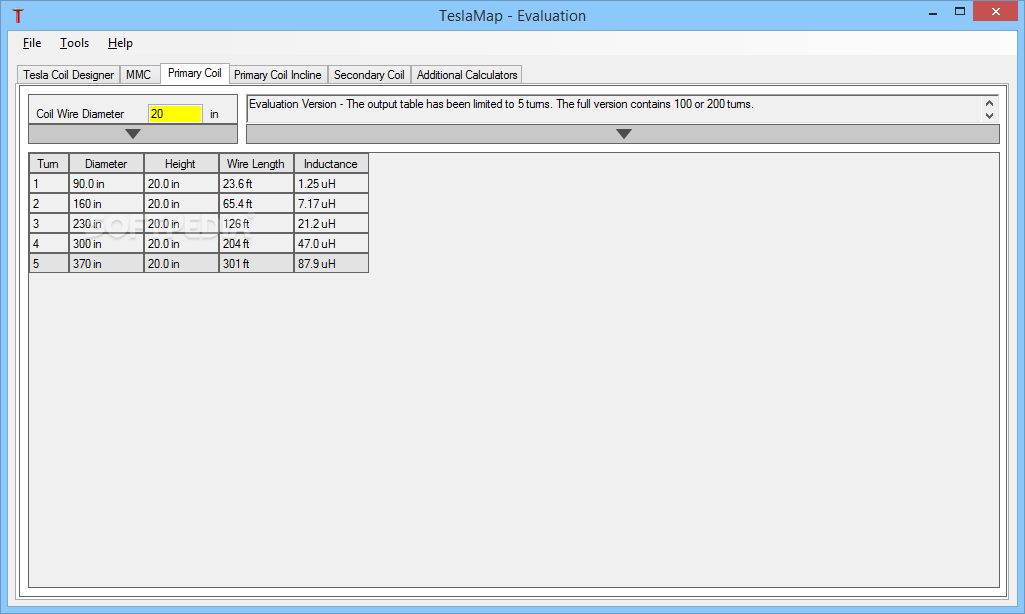Open the Help menu
The image size is (1025, 614).
coord(120,43)
